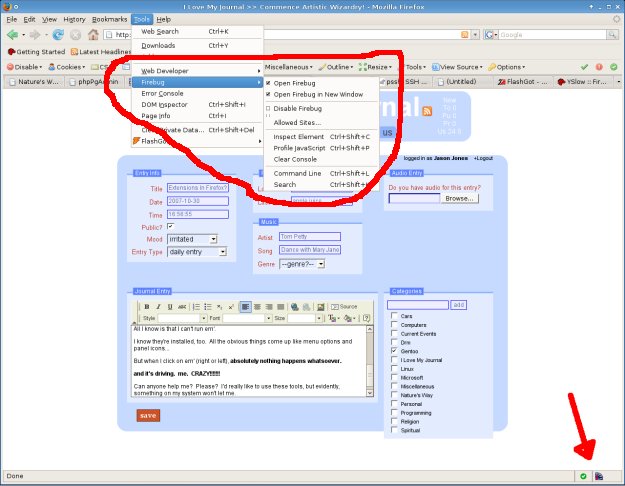This screenshot has height=486, width=625.
Task: Select Inspect Element in Firebug submenu
Action: 321,137
